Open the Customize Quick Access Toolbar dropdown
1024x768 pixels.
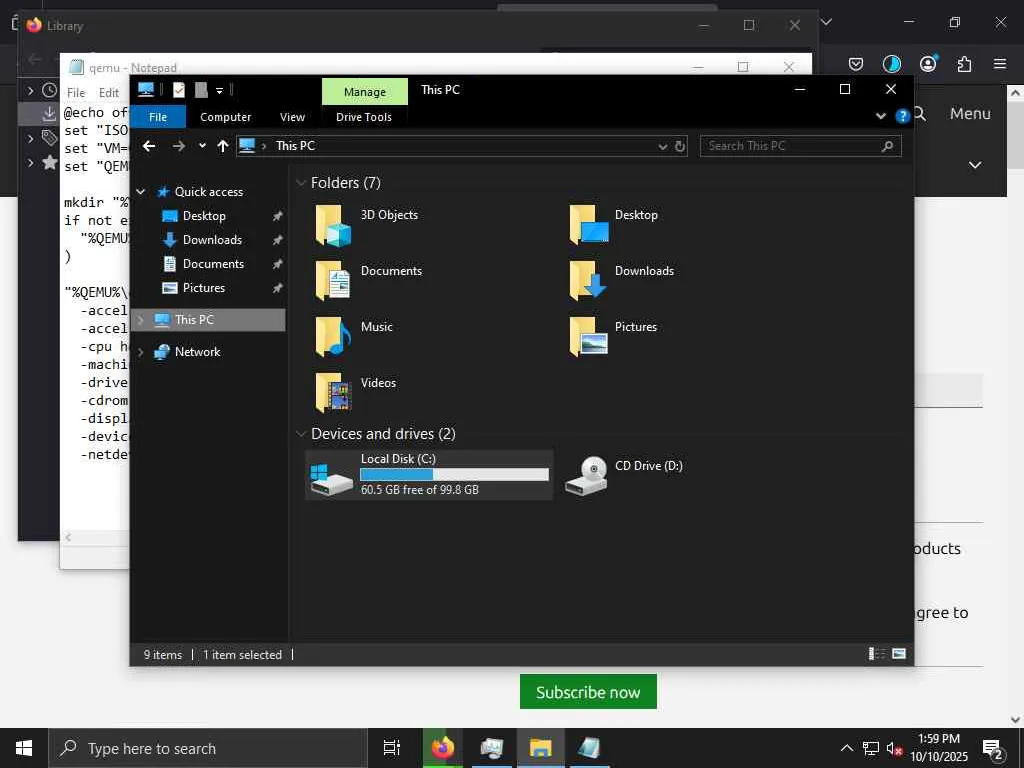click(219, 90)
